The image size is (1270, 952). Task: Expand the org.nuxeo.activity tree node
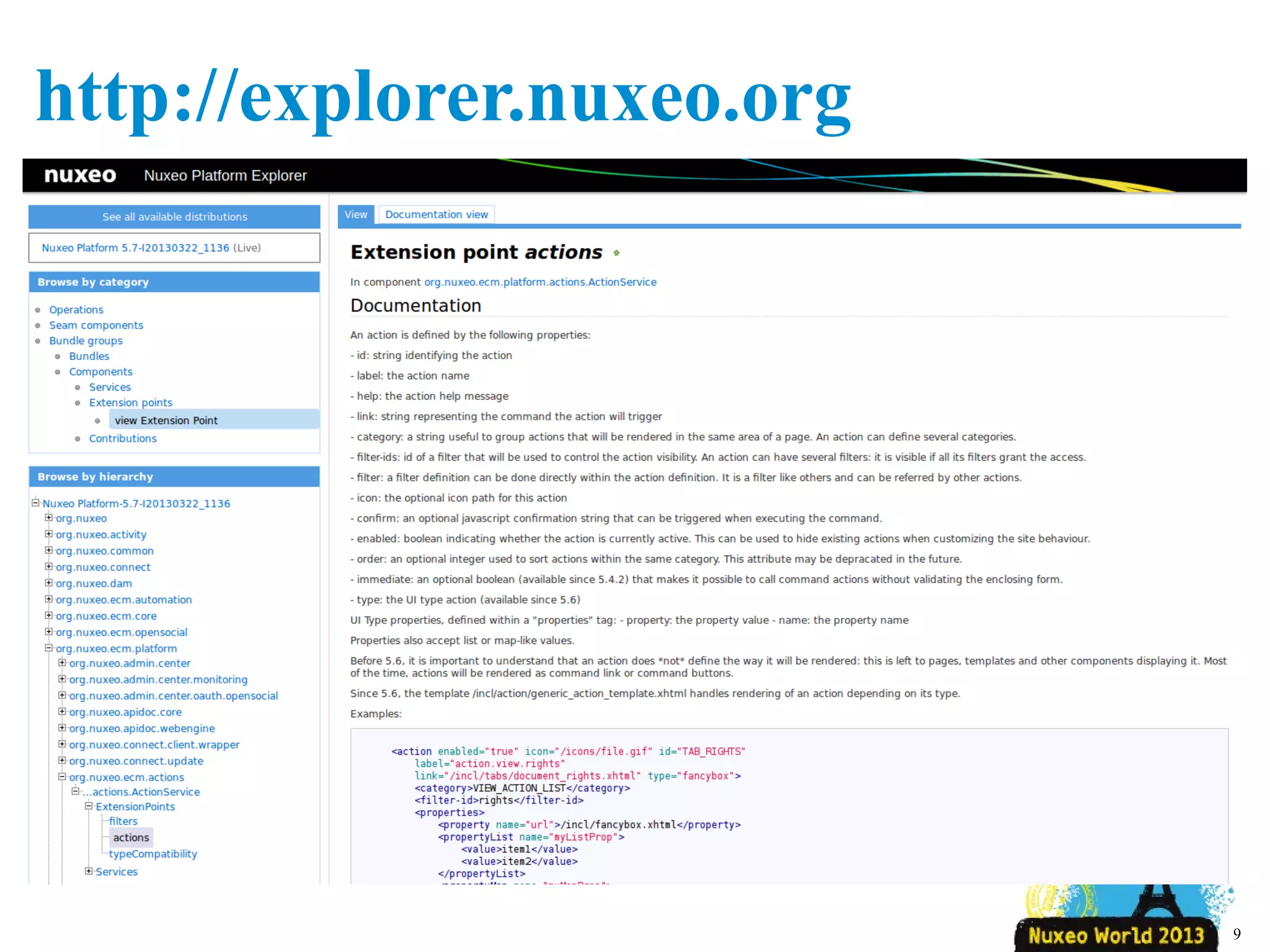49,533
